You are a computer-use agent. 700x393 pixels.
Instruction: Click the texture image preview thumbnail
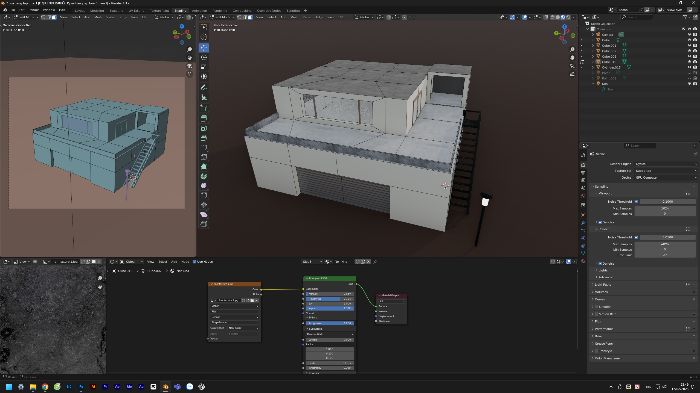(53, 320)
